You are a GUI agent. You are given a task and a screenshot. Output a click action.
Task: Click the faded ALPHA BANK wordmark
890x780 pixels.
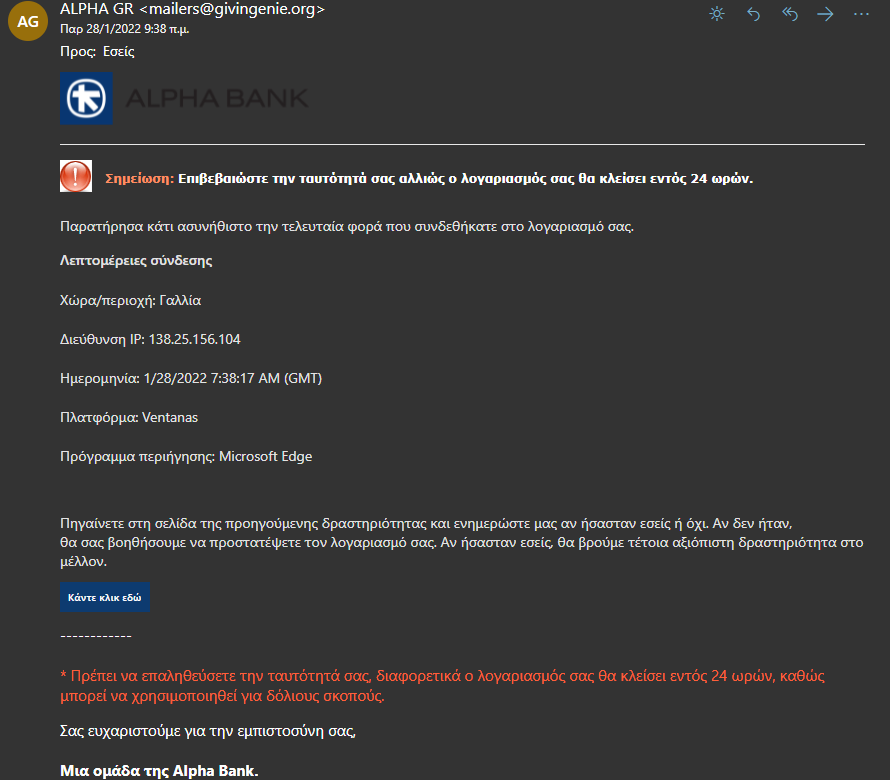pos(217,98)
